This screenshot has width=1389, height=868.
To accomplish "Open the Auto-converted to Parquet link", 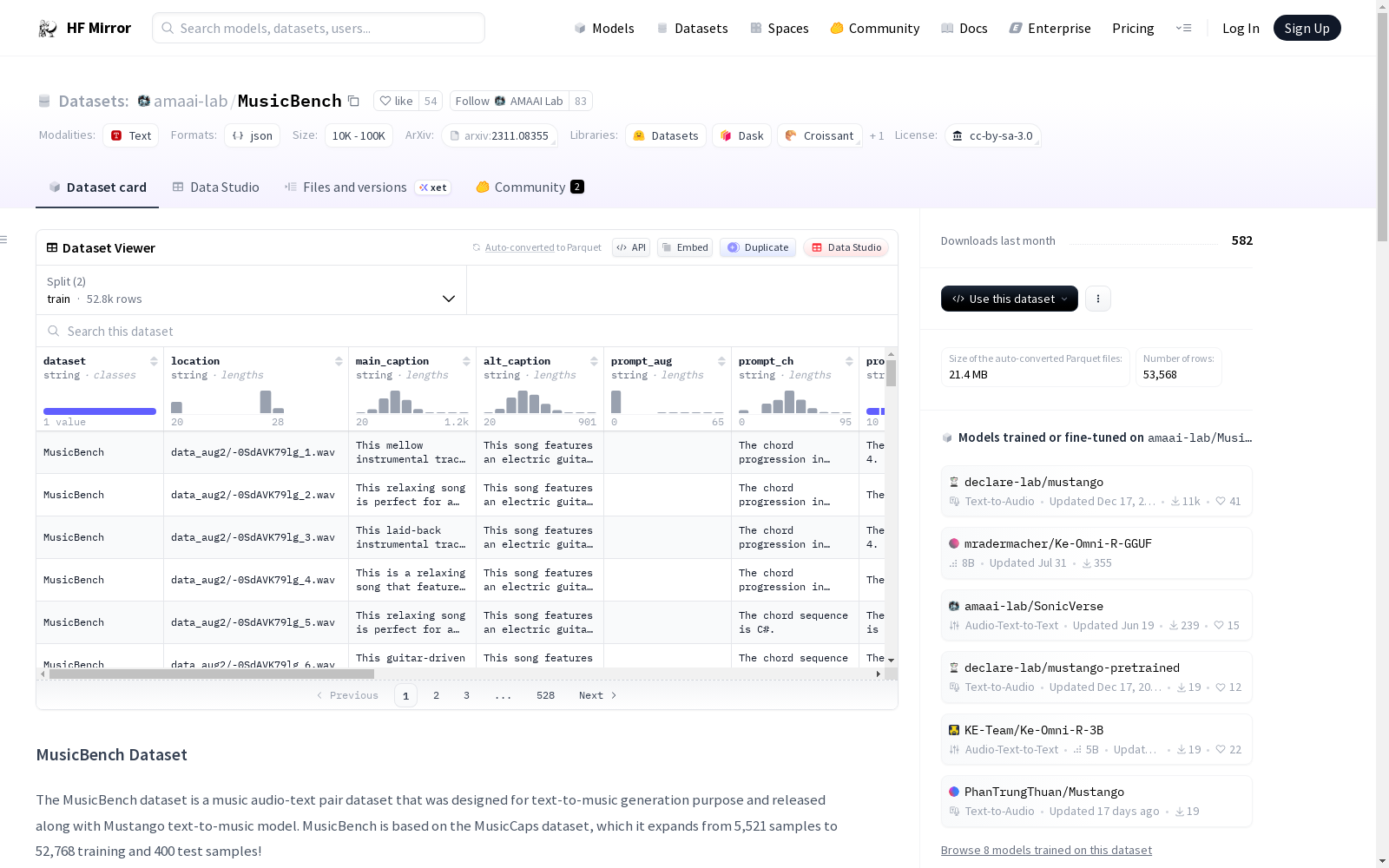I will [x=543, y=247].
